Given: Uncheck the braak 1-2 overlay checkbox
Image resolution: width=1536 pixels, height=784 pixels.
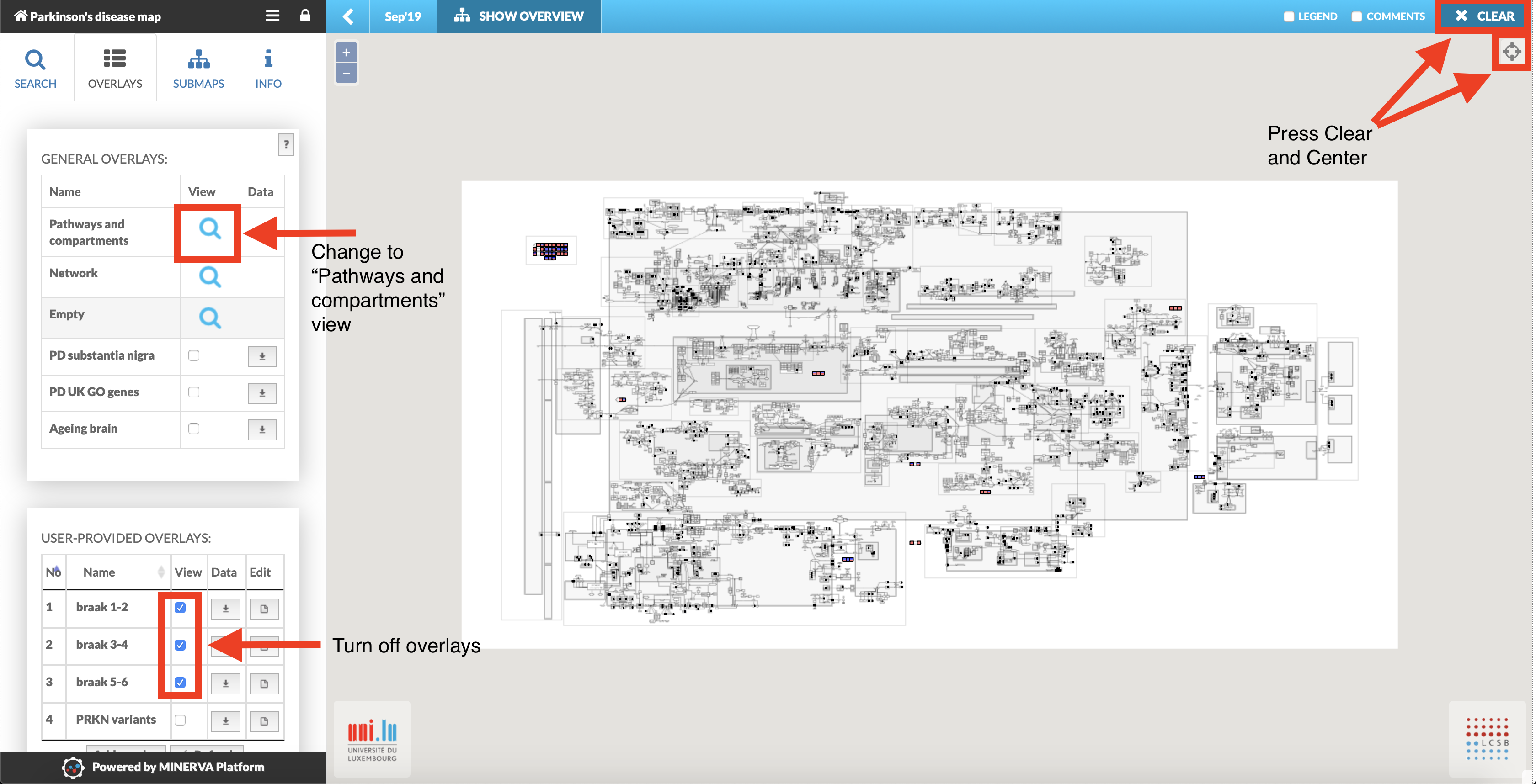Looking at the screenshot, I should point(180,608).
